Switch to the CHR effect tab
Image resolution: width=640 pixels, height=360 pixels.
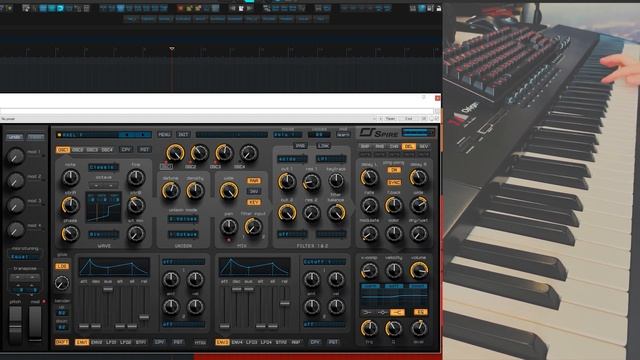tap(394, 146)
